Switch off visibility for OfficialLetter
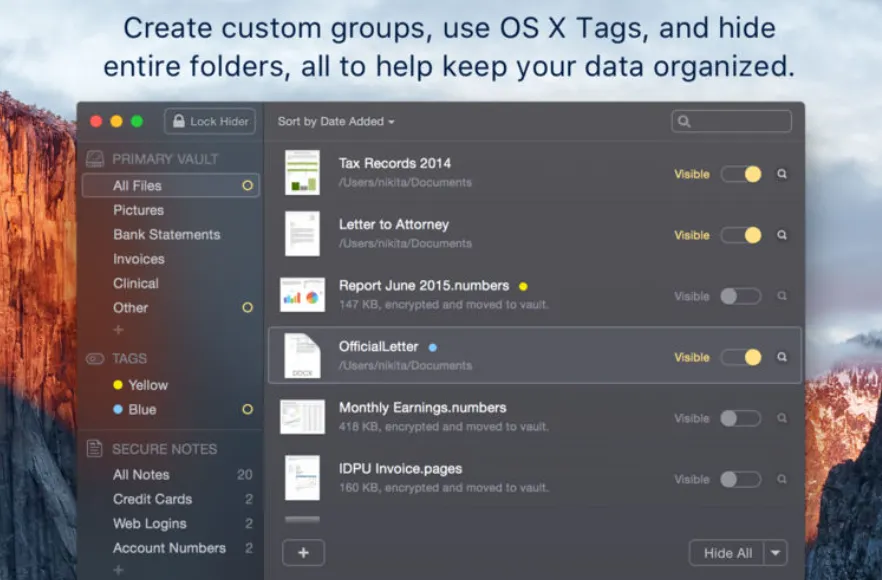Viewport: 882px width, 580px height. (x=741, y=357)
